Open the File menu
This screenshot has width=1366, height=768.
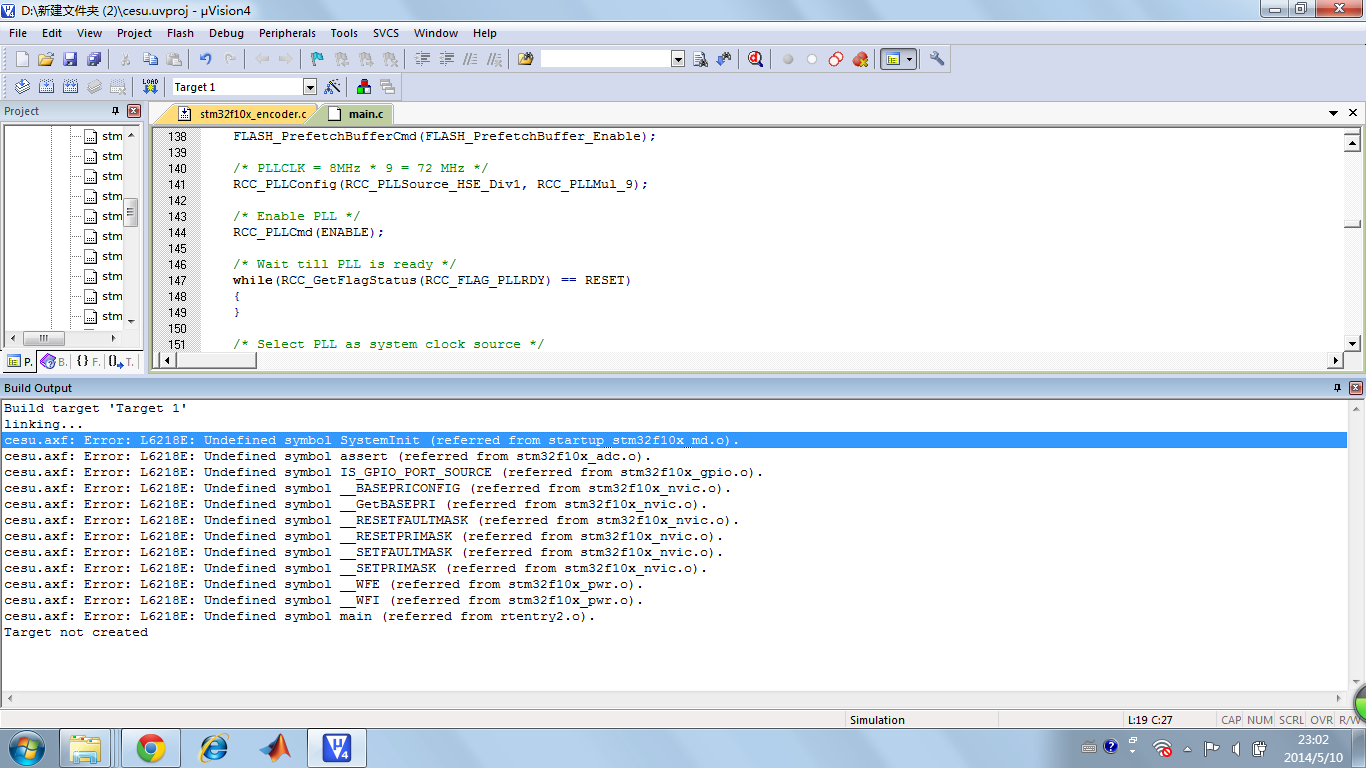[18, 33]
